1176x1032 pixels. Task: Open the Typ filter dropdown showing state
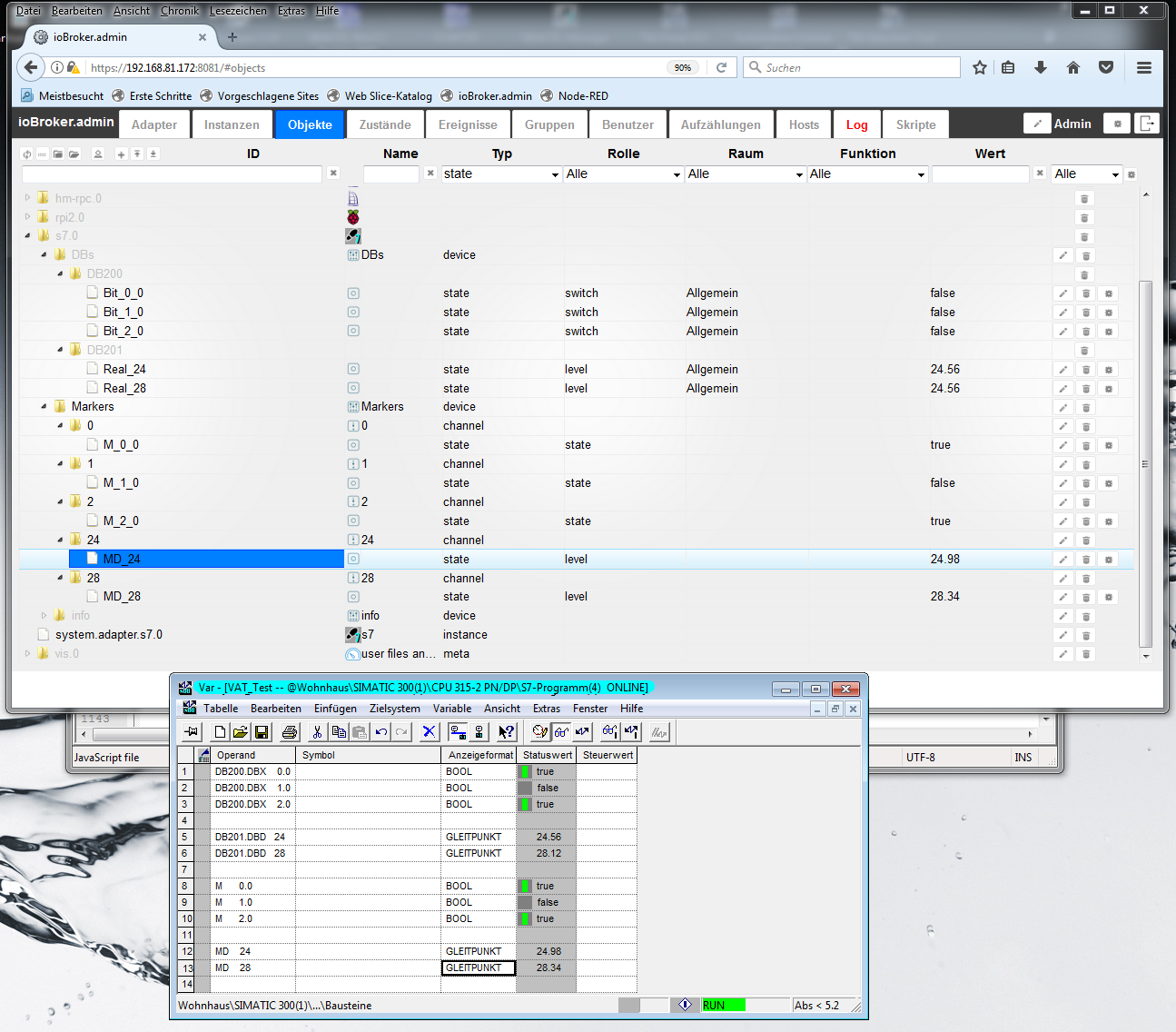pos(501,174)
